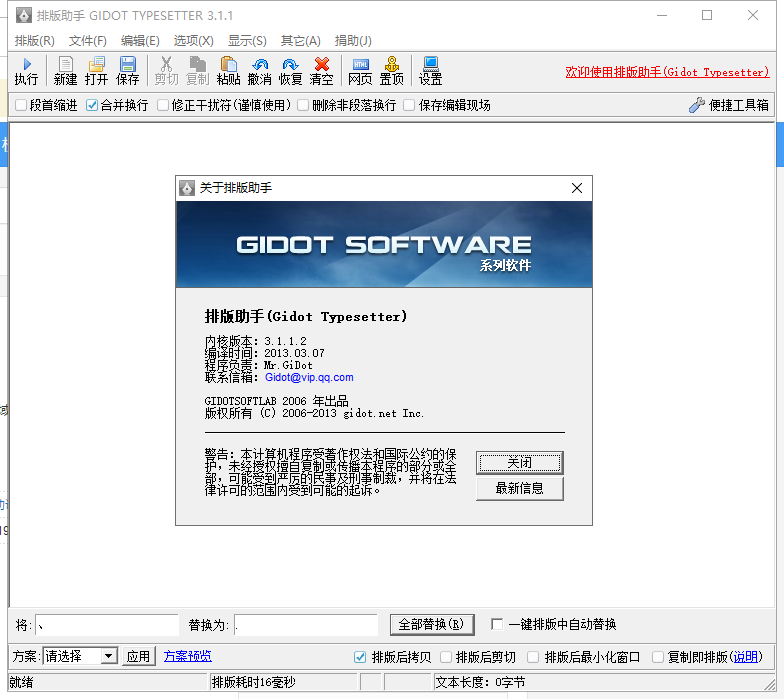Click the 清空 (Clear) red X icon
This screenshot has width=784, height=699.
[321, 71]
